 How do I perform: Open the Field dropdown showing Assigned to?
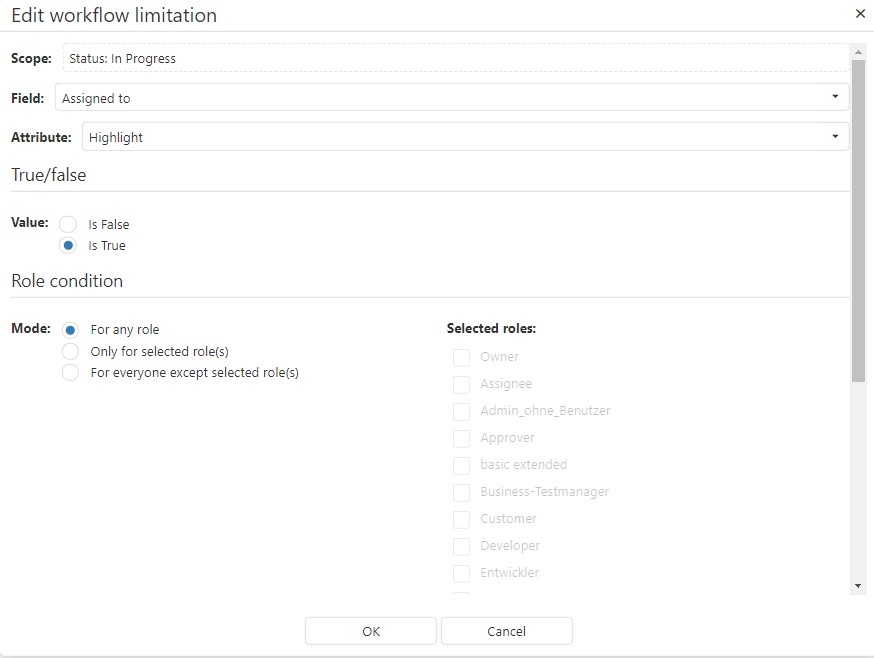click(451, 98)
